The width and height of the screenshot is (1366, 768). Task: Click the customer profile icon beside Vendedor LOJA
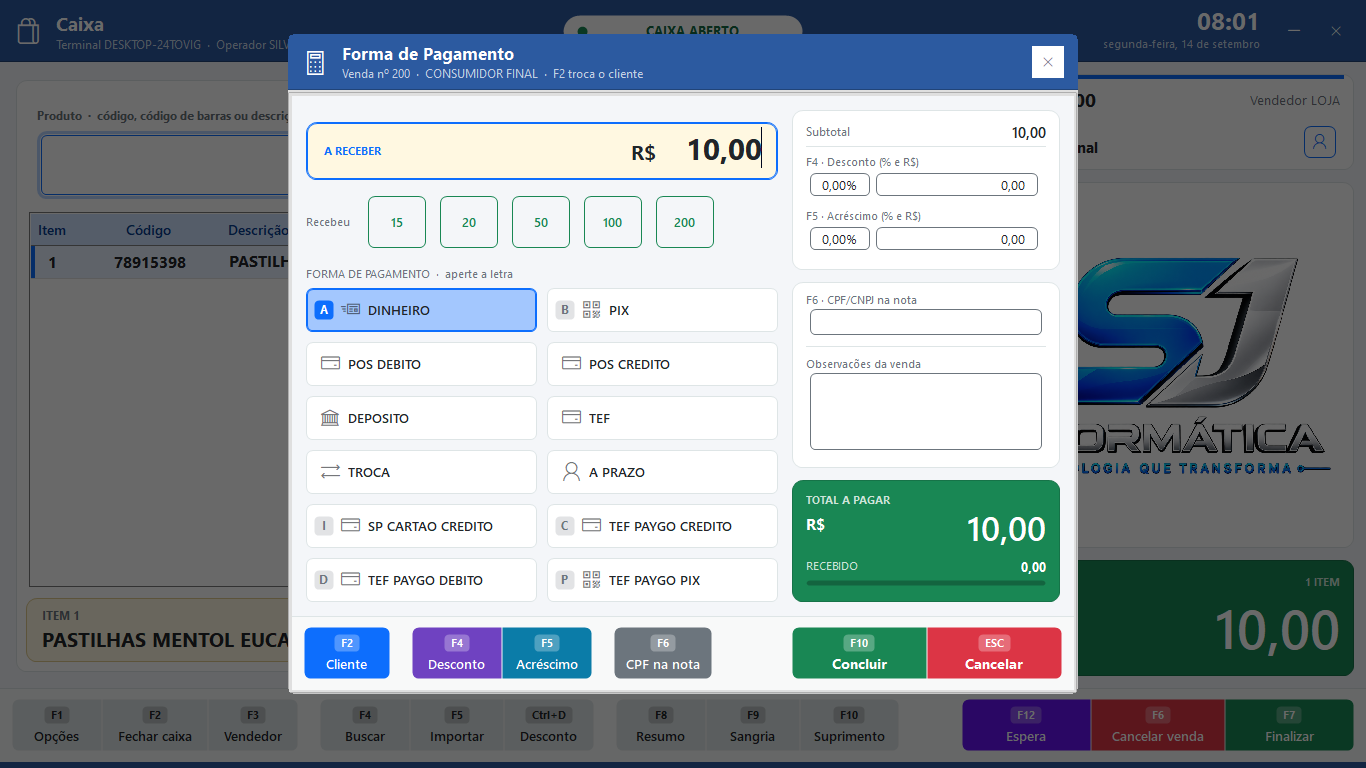[1320, 142]
